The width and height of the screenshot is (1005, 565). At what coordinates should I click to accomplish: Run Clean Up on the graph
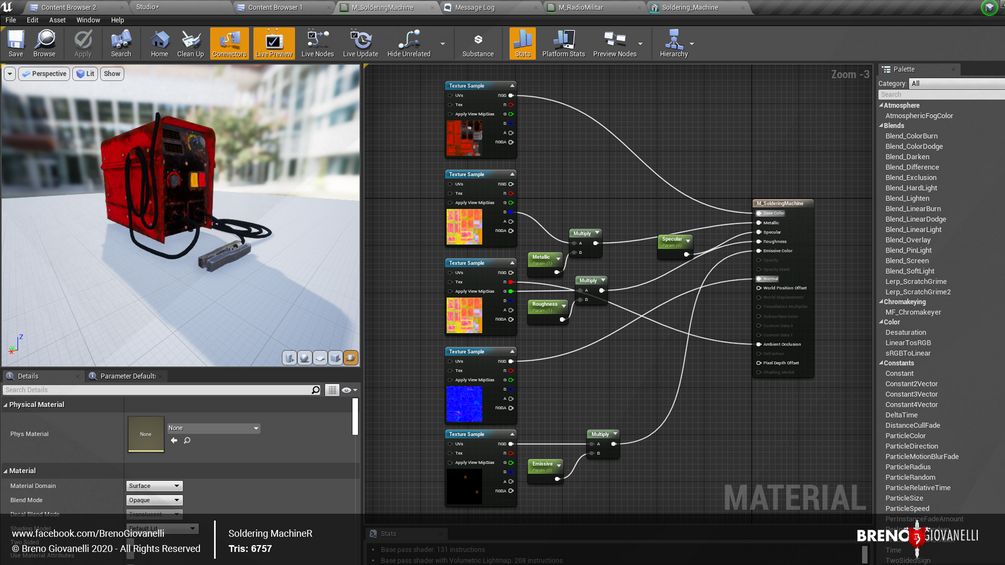[x=190, y=43]
